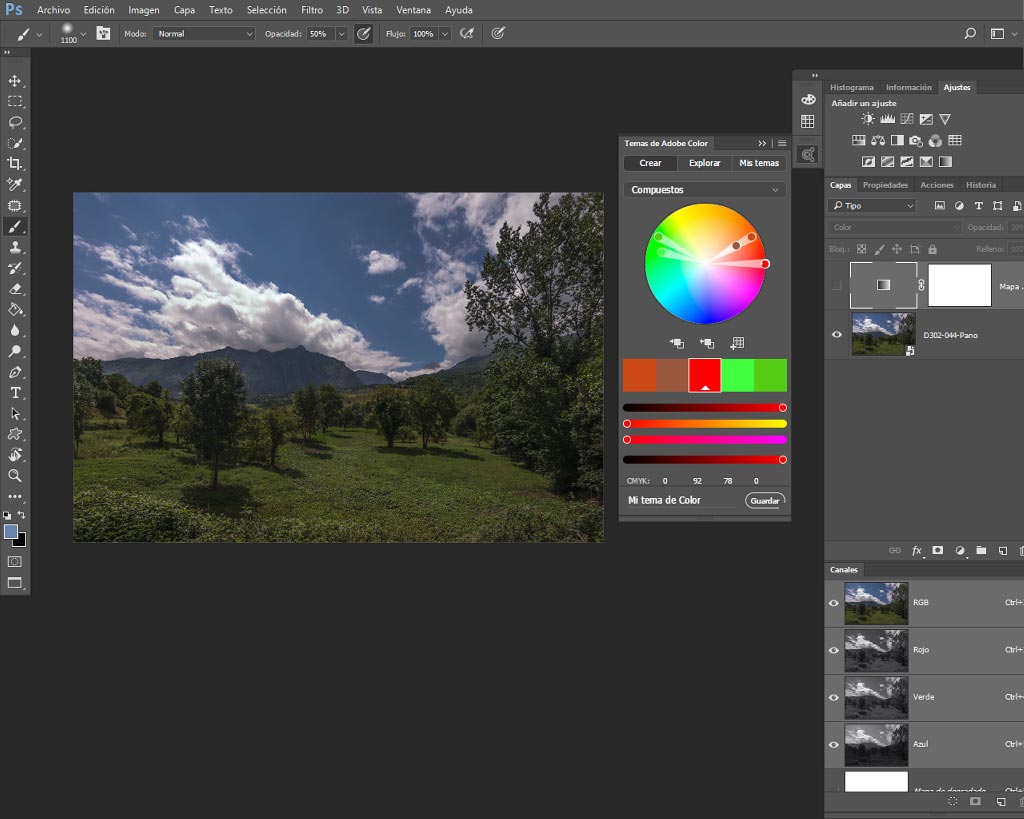
Task: Select the Eraser tool
Action: point(14,289)
